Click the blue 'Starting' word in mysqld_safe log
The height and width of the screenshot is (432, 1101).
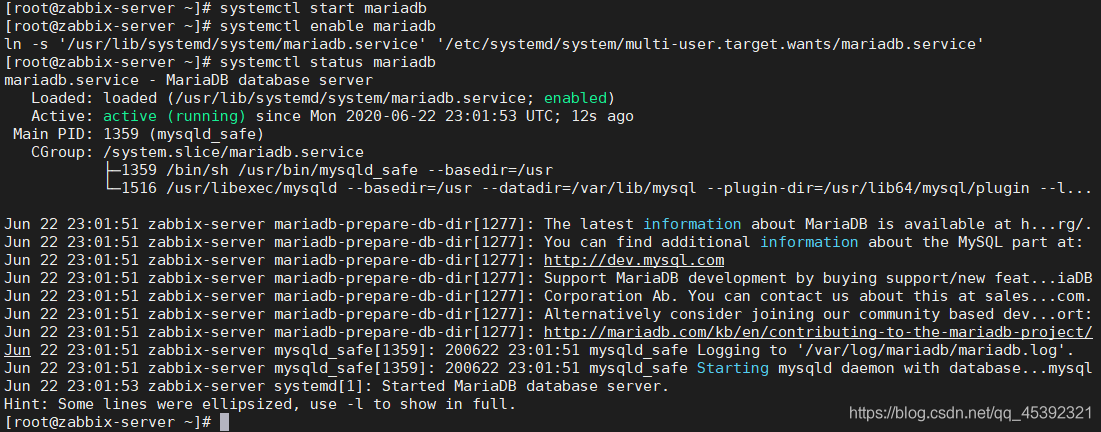pos(733,368)
